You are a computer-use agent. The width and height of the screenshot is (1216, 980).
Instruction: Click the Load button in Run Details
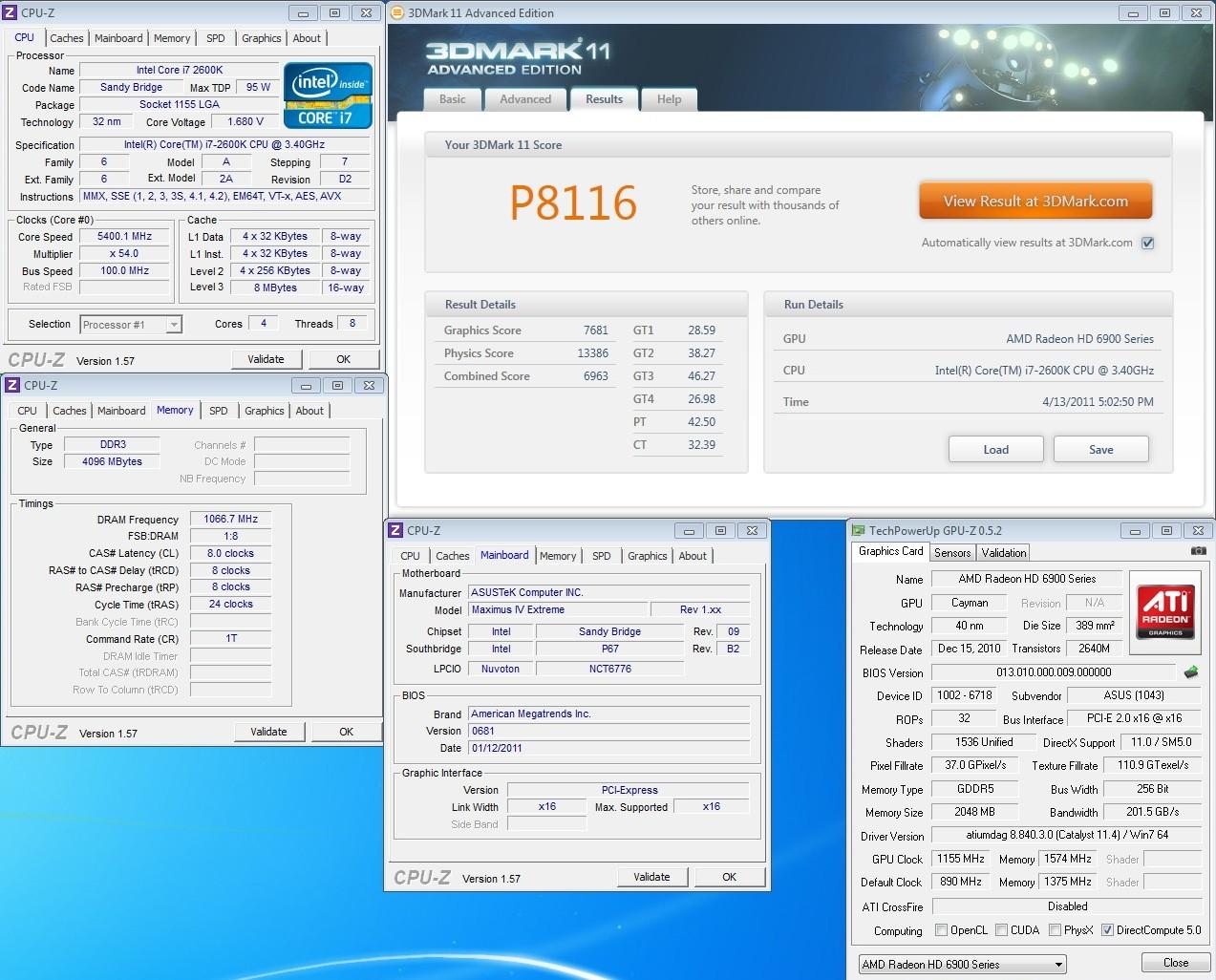click(x=996, y=450)
